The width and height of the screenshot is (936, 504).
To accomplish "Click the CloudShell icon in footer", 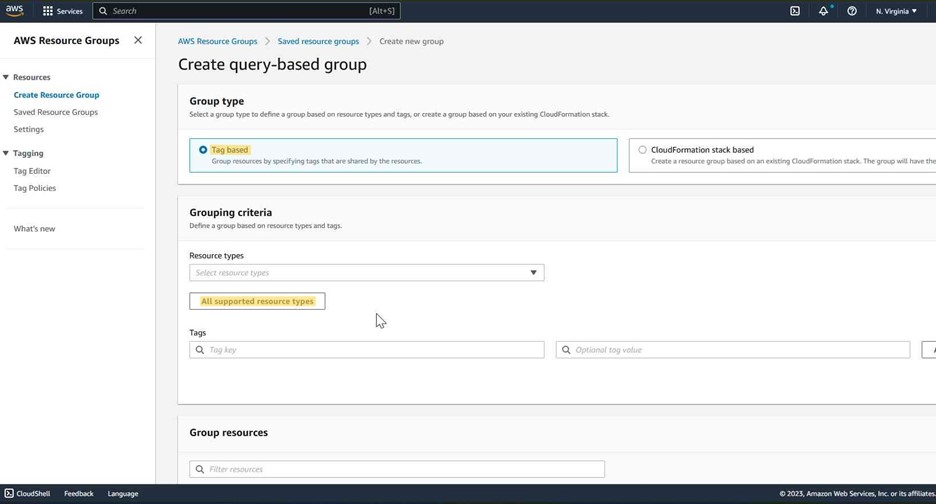I will 9,493.
